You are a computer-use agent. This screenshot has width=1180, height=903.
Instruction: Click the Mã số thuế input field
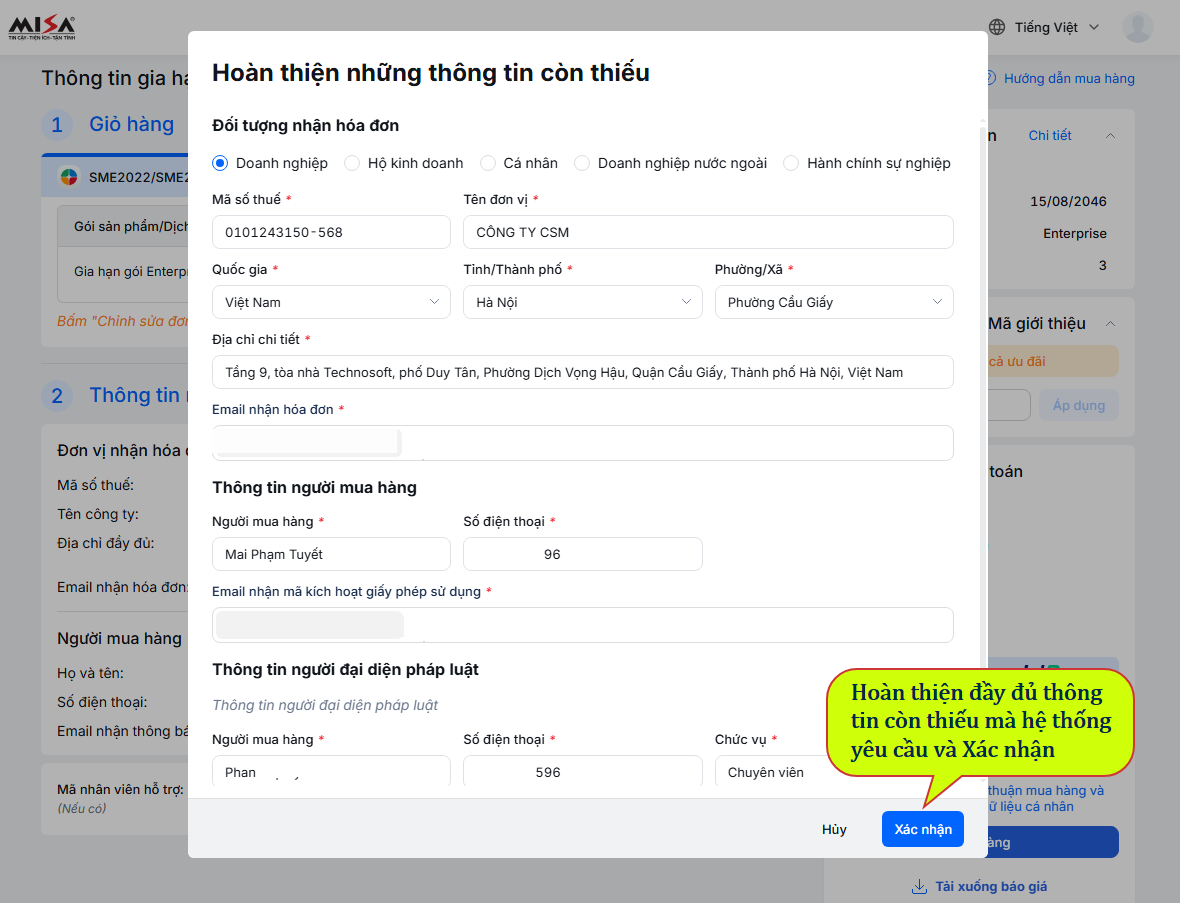[x=331, y=232]
